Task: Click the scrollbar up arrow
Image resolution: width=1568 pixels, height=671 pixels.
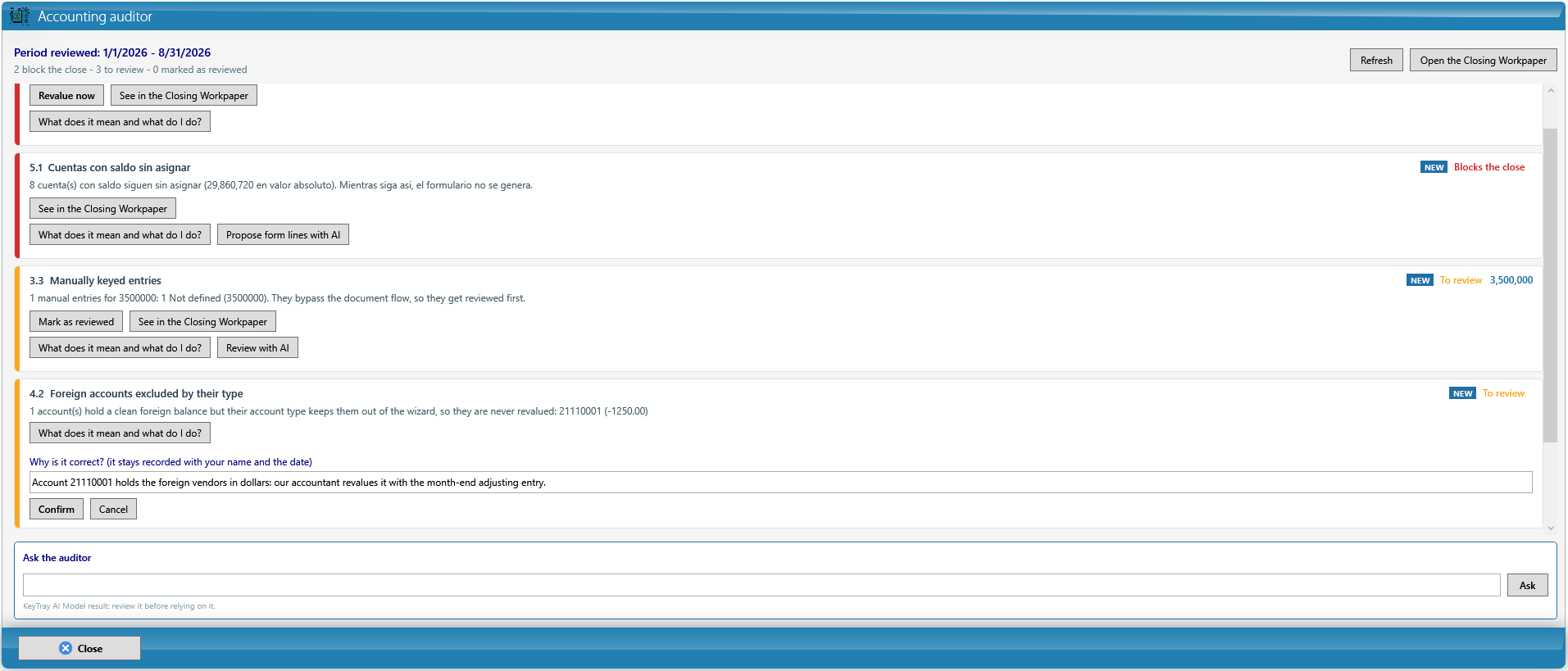Action: tap(1550, 91)
